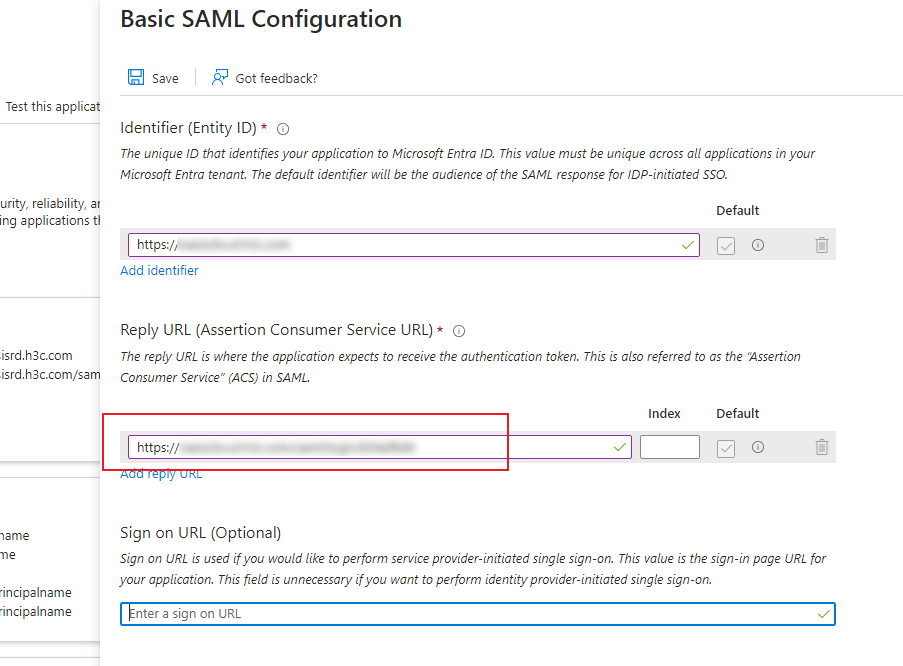This screenshot has height=666, width=903.
Task: Click Test this application text in background pane
Action: click(52, 107)
